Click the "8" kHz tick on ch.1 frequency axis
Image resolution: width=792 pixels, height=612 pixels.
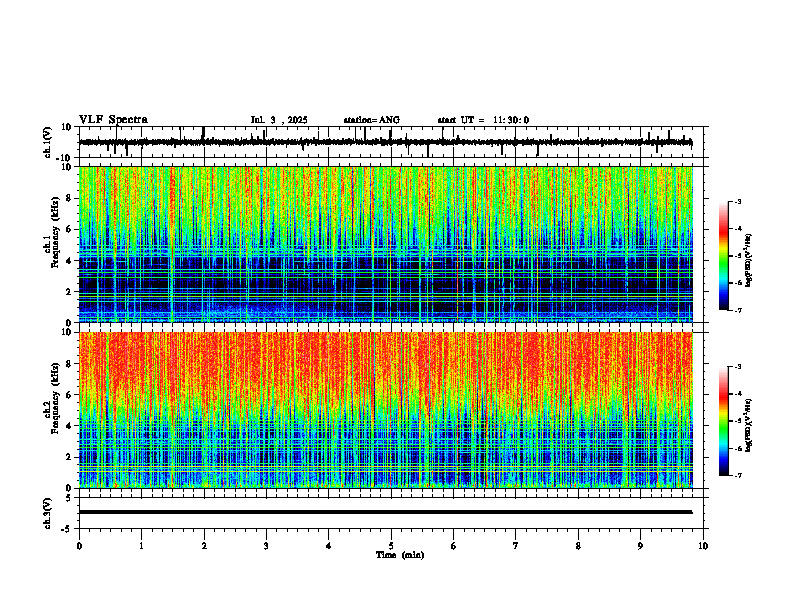(x=71, y=198)
